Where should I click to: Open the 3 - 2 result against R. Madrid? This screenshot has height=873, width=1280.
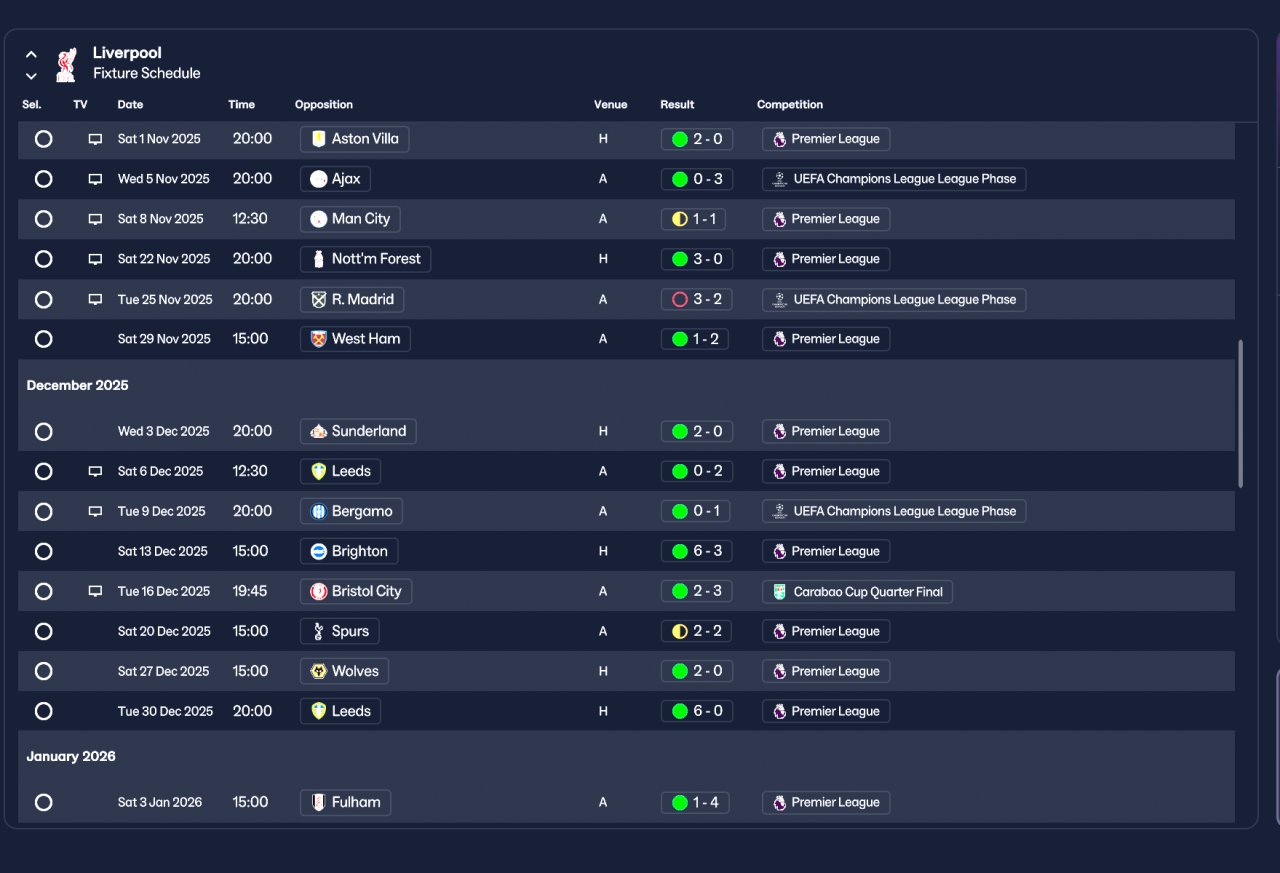click(697, 299)
